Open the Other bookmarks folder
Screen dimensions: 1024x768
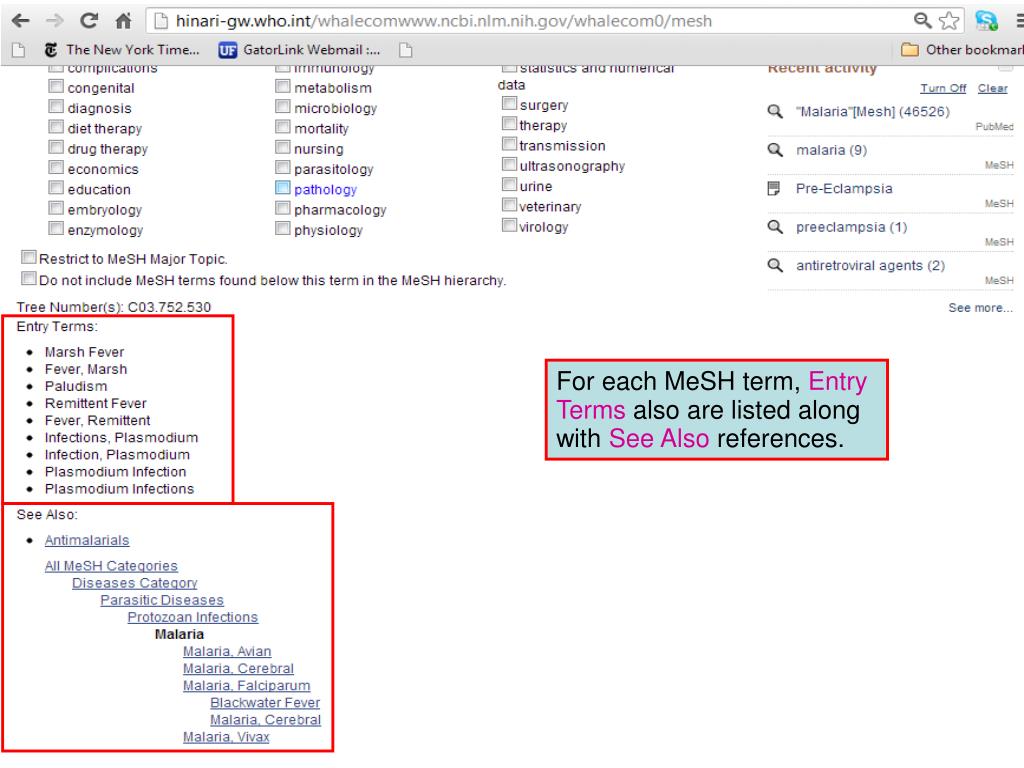click(x=962, y=50)
